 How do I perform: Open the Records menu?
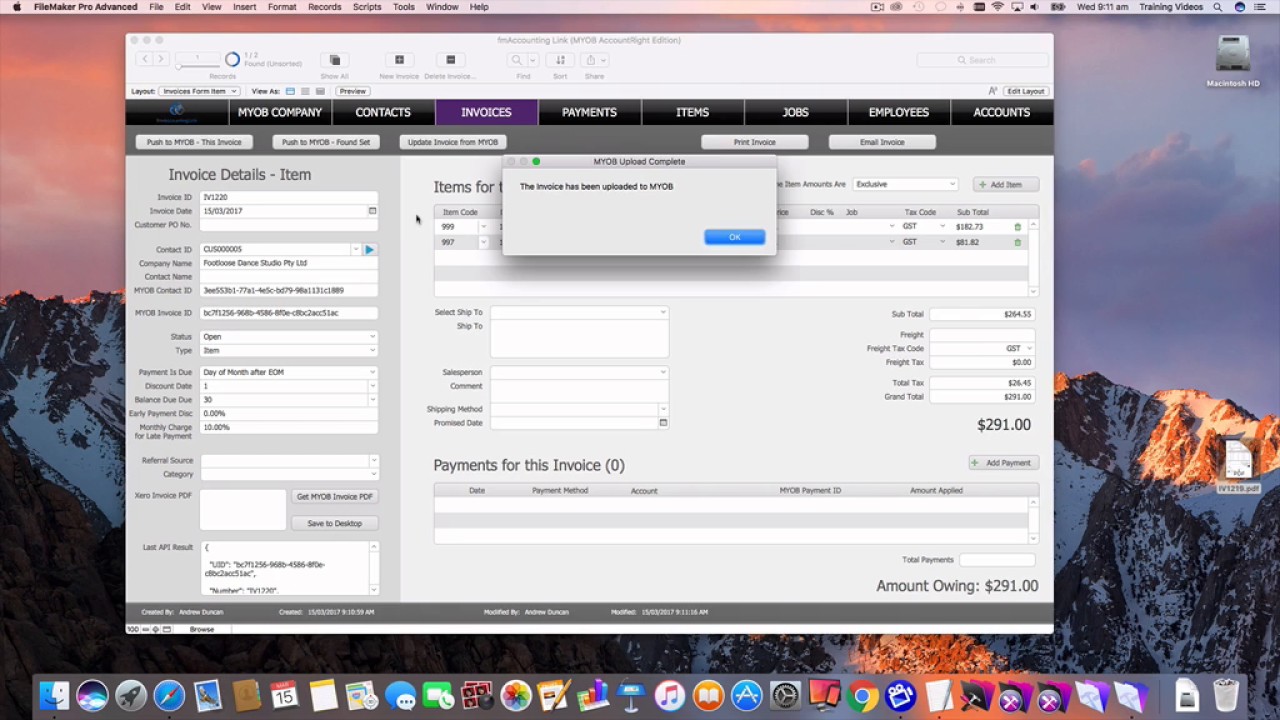[x=324, y=7]
